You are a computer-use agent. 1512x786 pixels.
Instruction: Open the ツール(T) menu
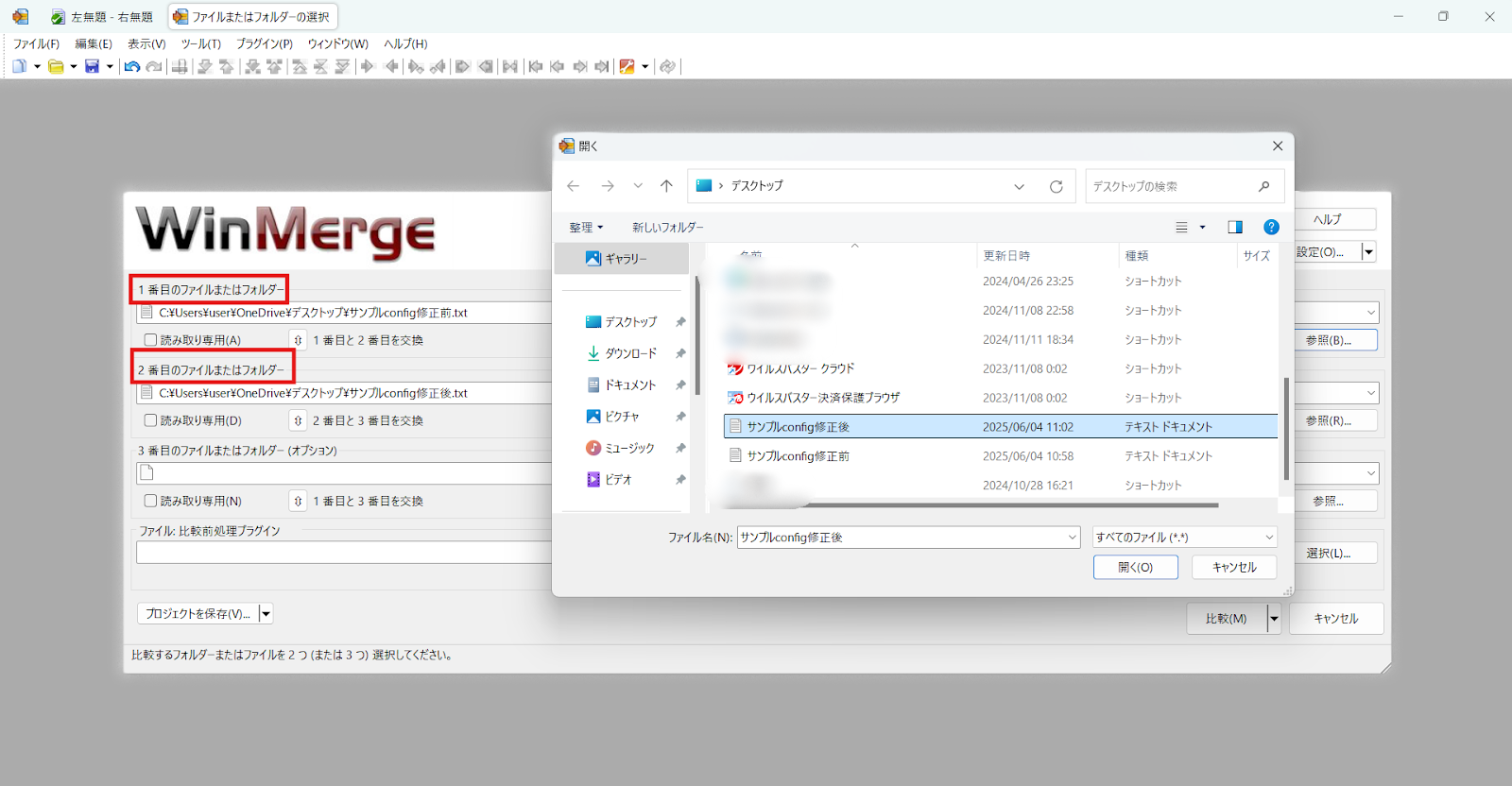tap(200, 43)
